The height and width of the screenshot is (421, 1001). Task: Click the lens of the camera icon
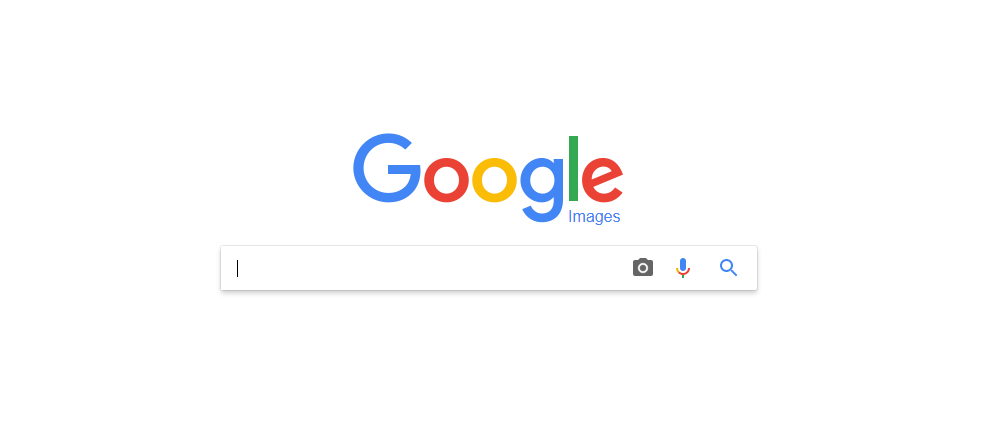pyautogui.click(x=643, y=268)
